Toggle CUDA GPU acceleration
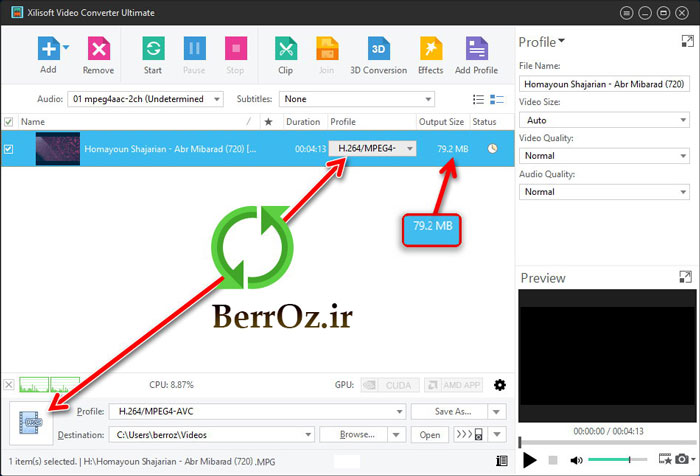 386,385
